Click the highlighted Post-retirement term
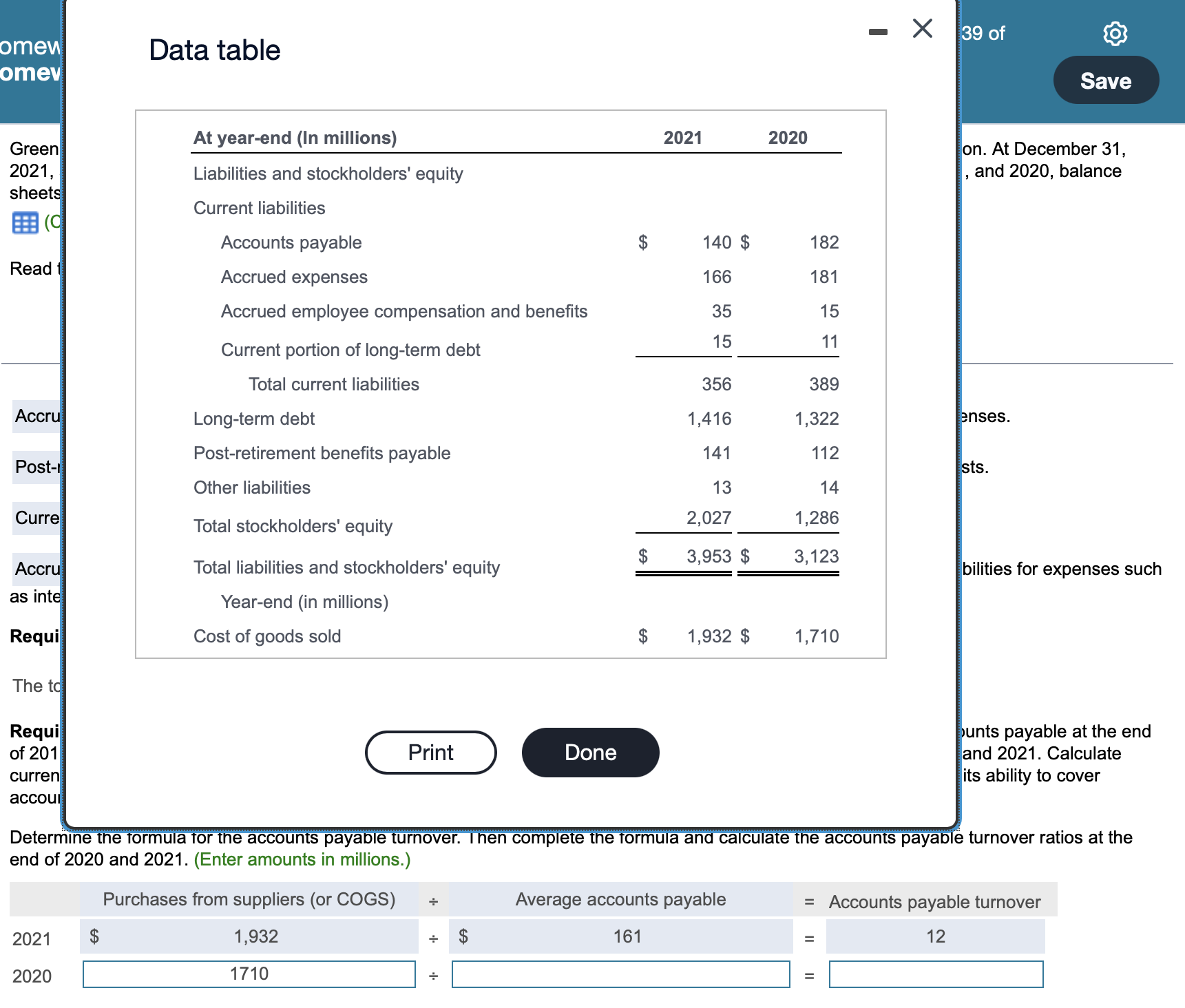 [x=36, y=467]
